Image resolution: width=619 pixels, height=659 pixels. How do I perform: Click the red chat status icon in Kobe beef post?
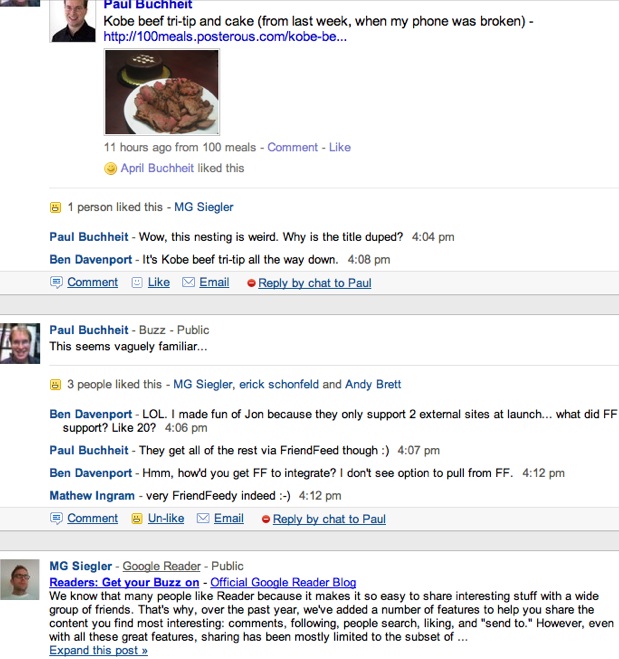pyautogui.click(x=251, y=284)
